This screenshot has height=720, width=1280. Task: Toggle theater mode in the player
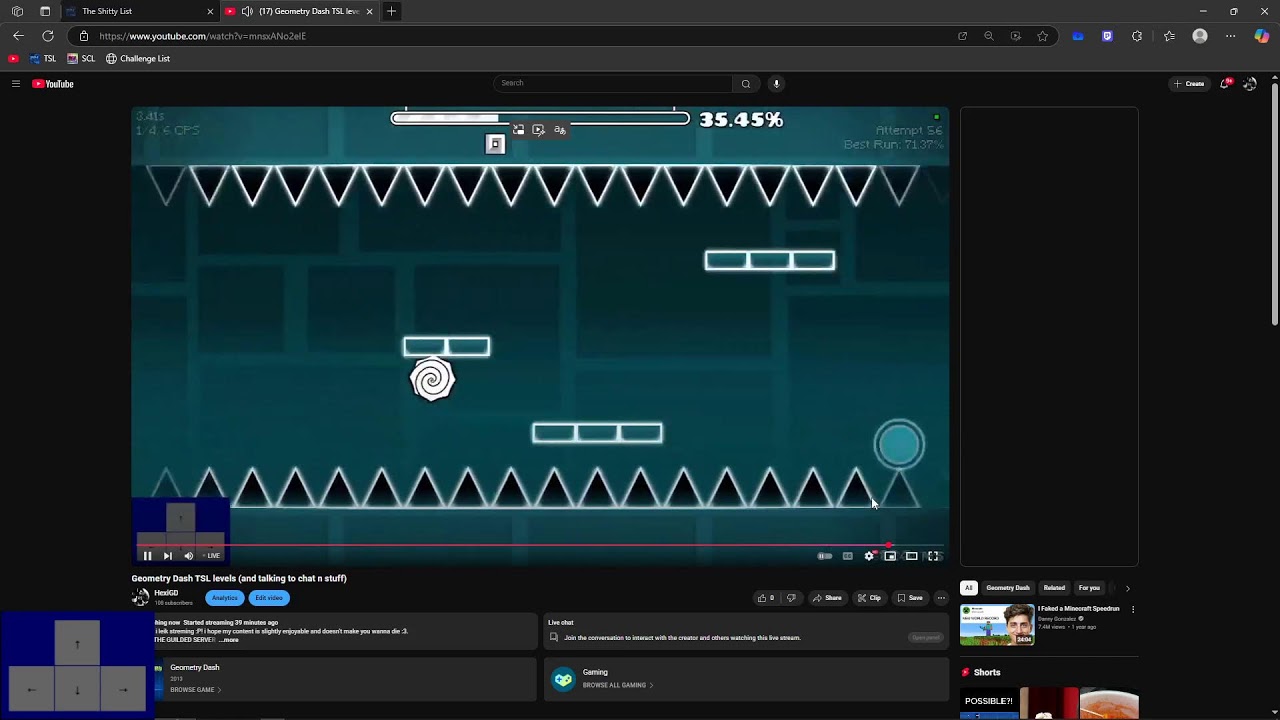(911, 556)
